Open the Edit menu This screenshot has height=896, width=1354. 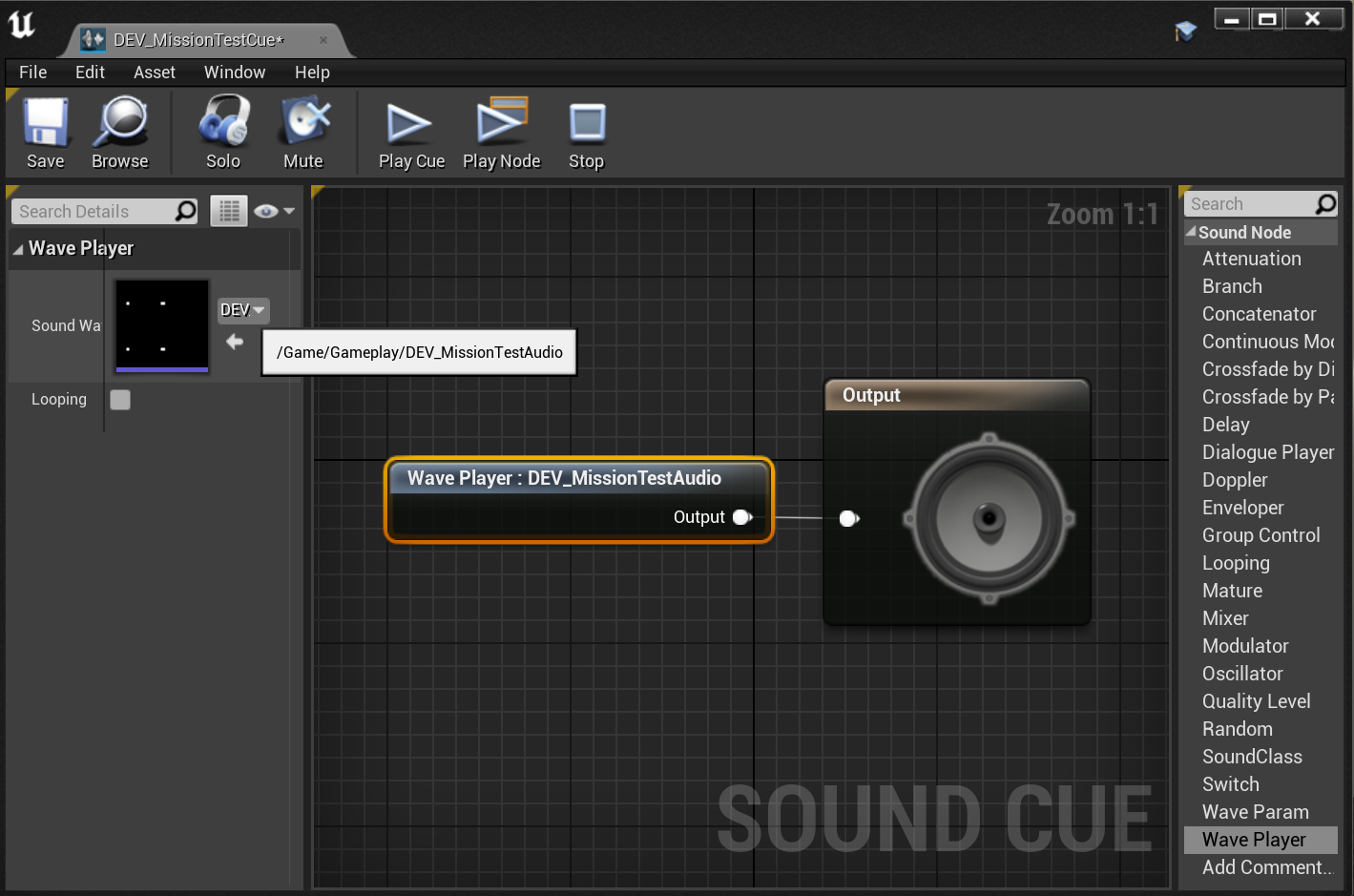90,72
